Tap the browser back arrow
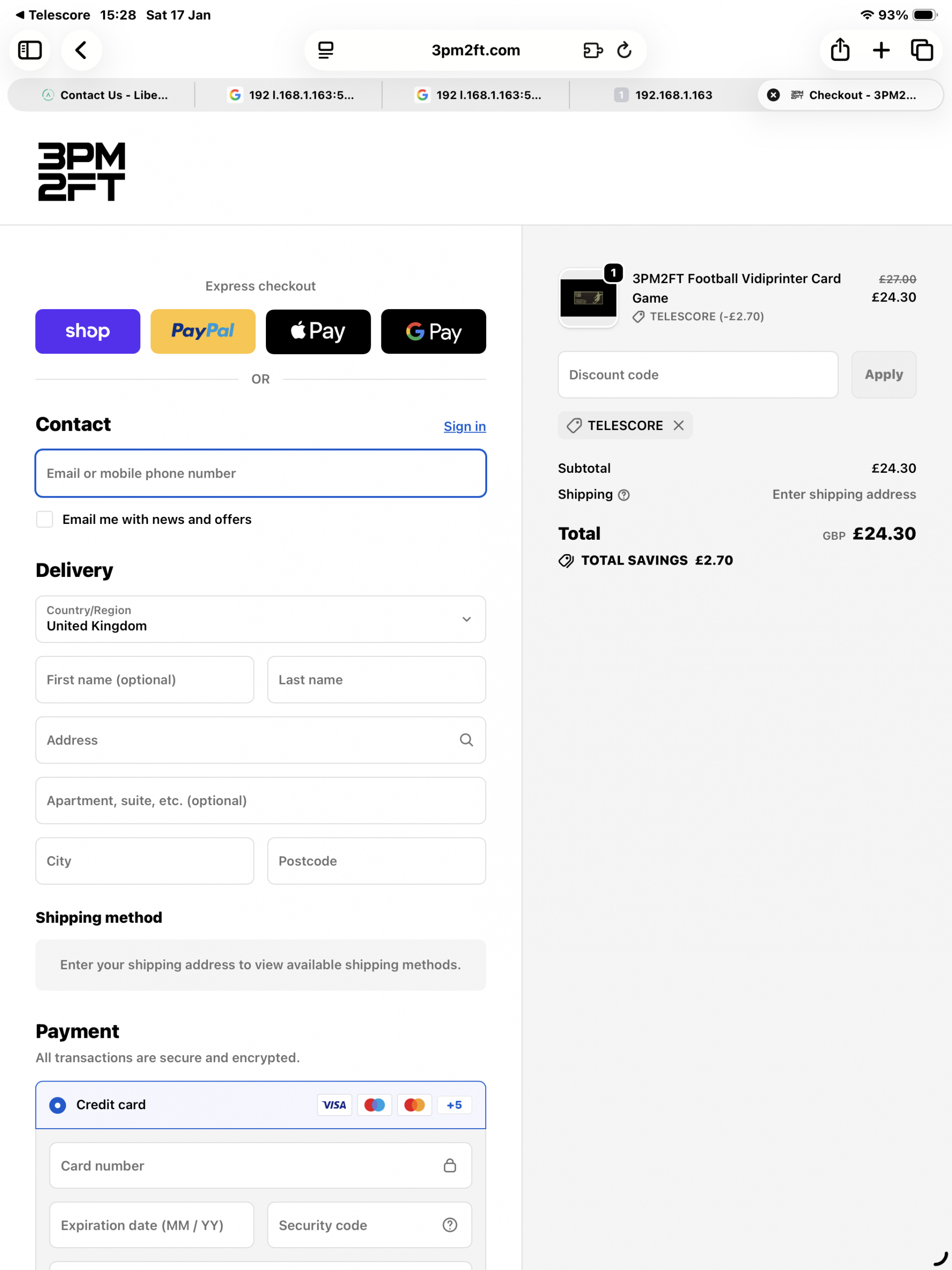The image size is (952, 1270). [x=81, y=51]
